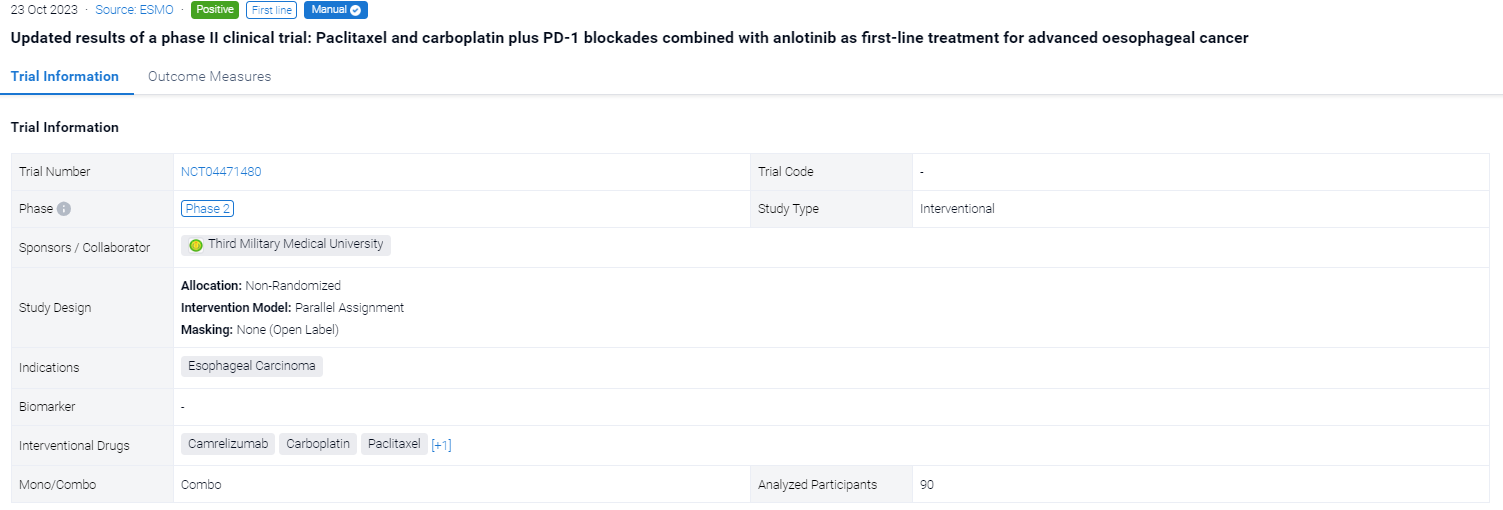The image size is (1503, 510).
Task: Select the Trial Information tab
Action: coord(65,76)
